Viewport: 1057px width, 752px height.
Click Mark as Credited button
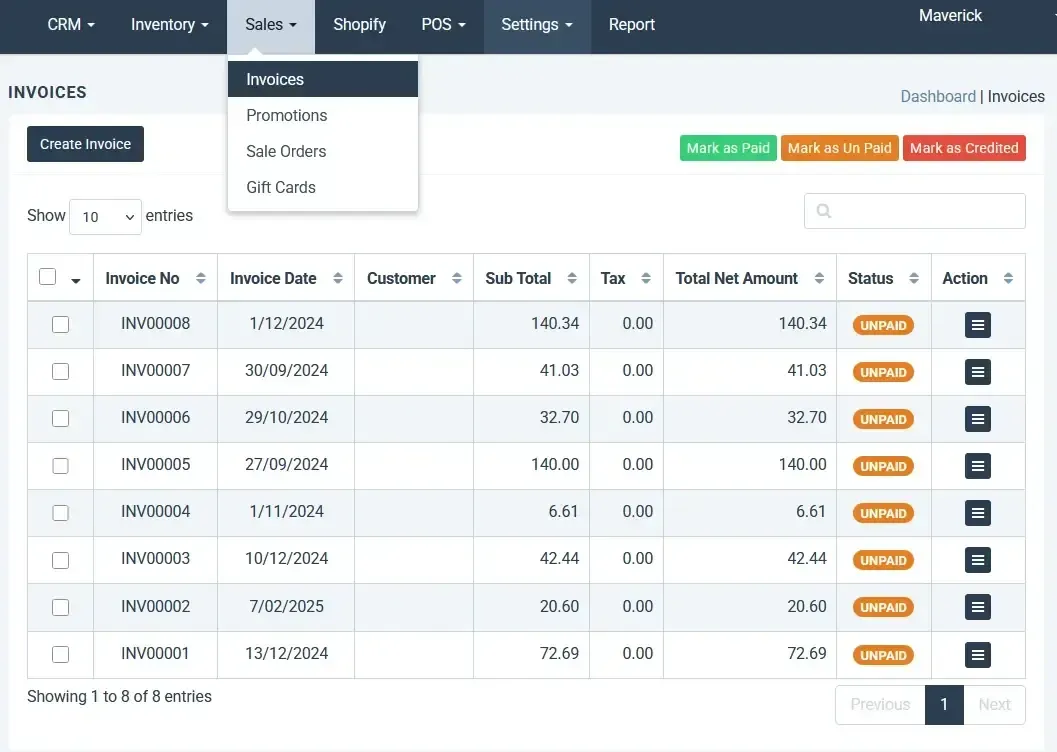[x=964, y=148]
